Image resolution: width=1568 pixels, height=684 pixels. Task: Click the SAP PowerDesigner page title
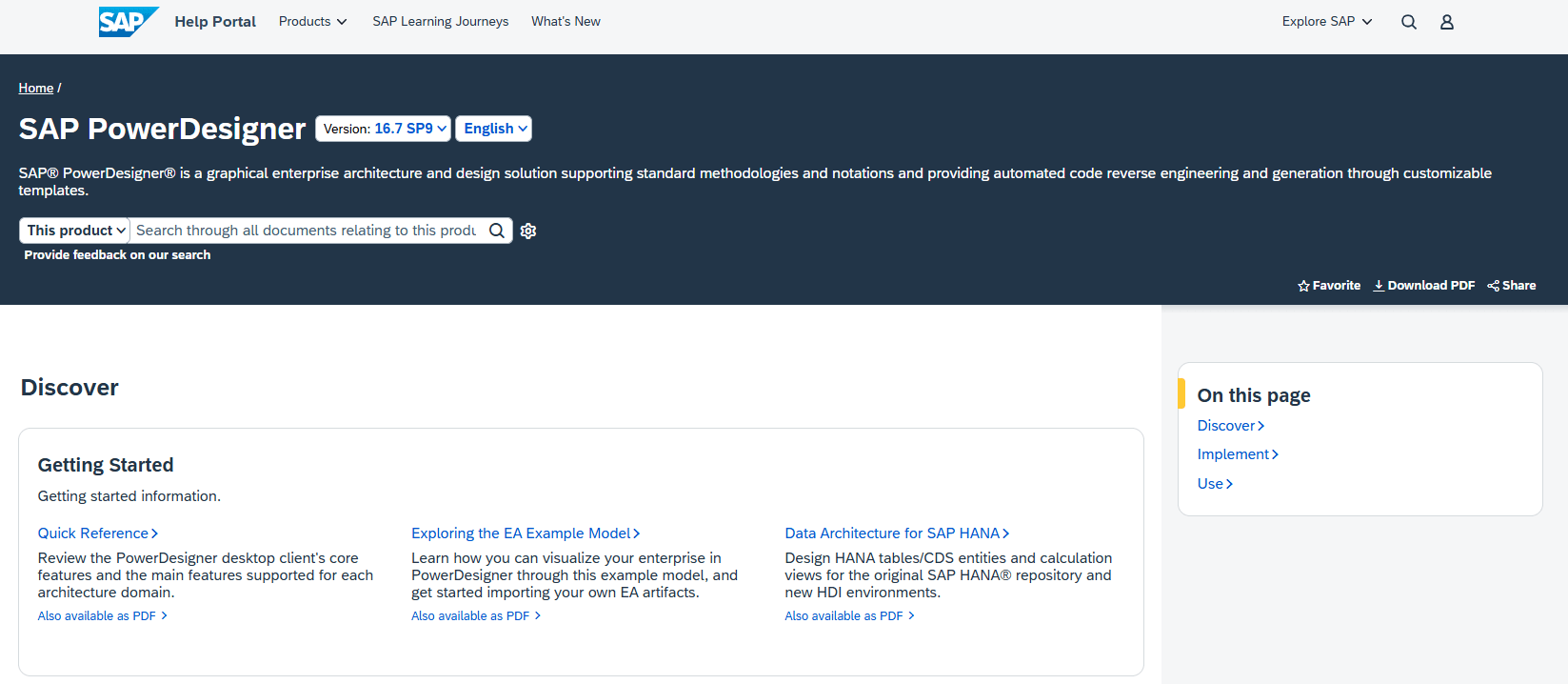click(x=162, y=129)
